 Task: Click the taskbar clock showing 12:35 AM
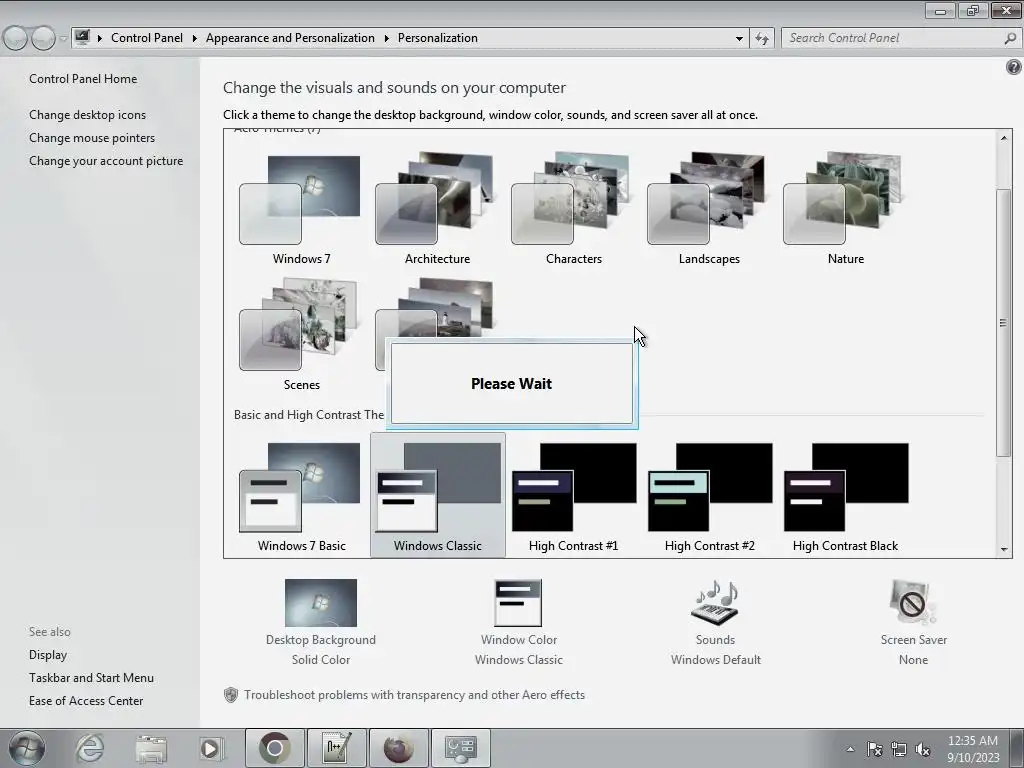pyautogui.click(x=973, y=749)
